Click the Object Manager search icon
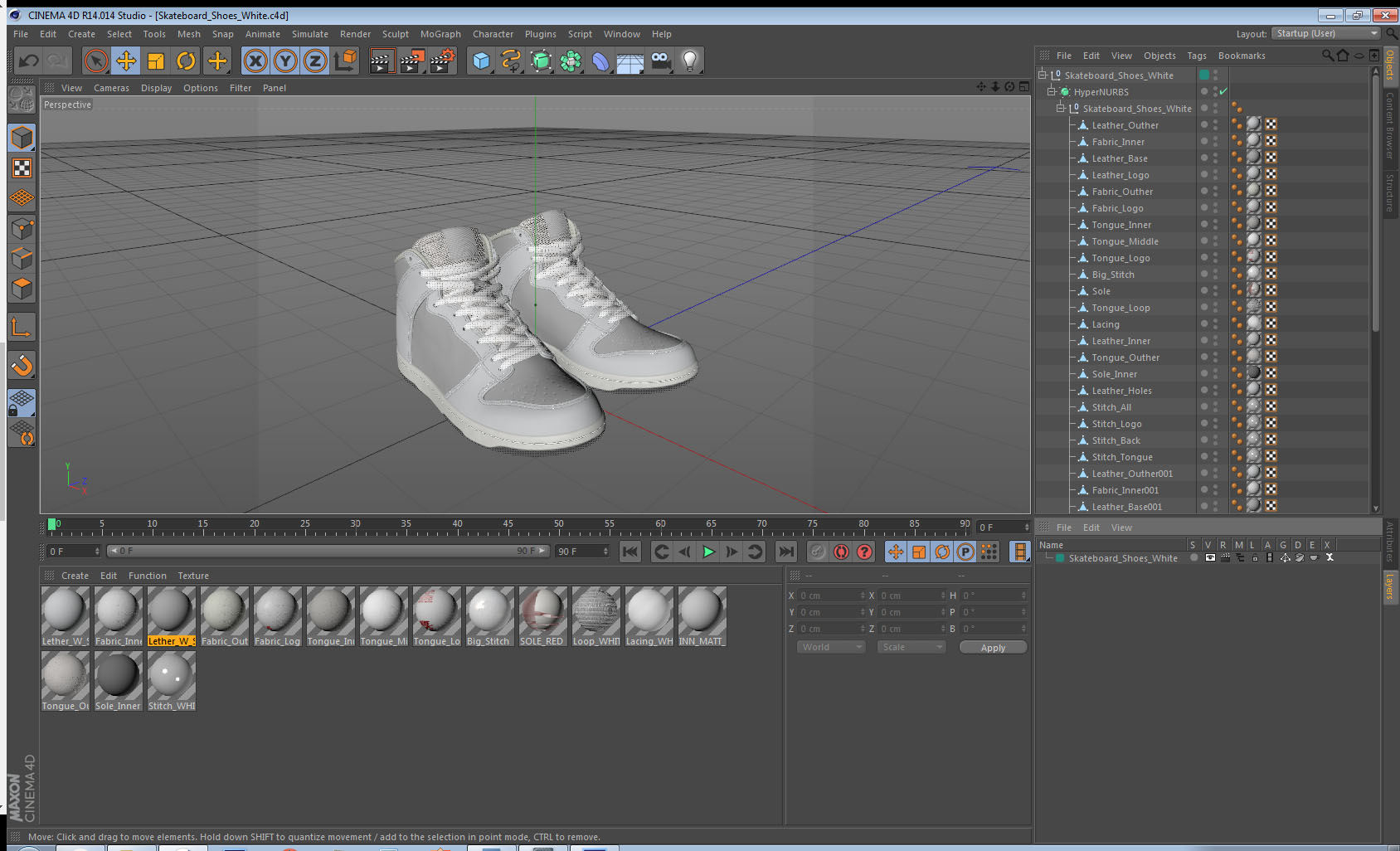 [1327, 56]
